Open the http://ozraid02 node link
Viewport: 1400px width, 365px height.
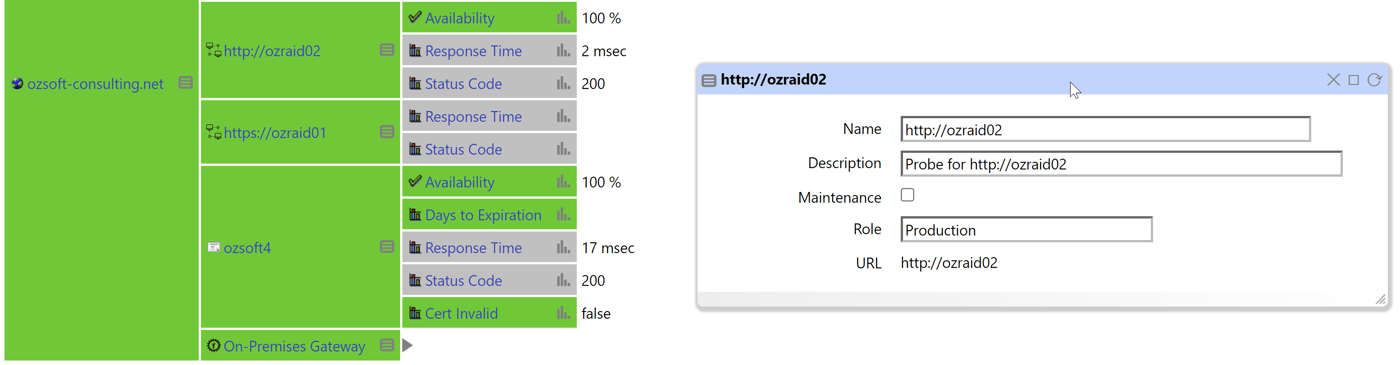272,51
